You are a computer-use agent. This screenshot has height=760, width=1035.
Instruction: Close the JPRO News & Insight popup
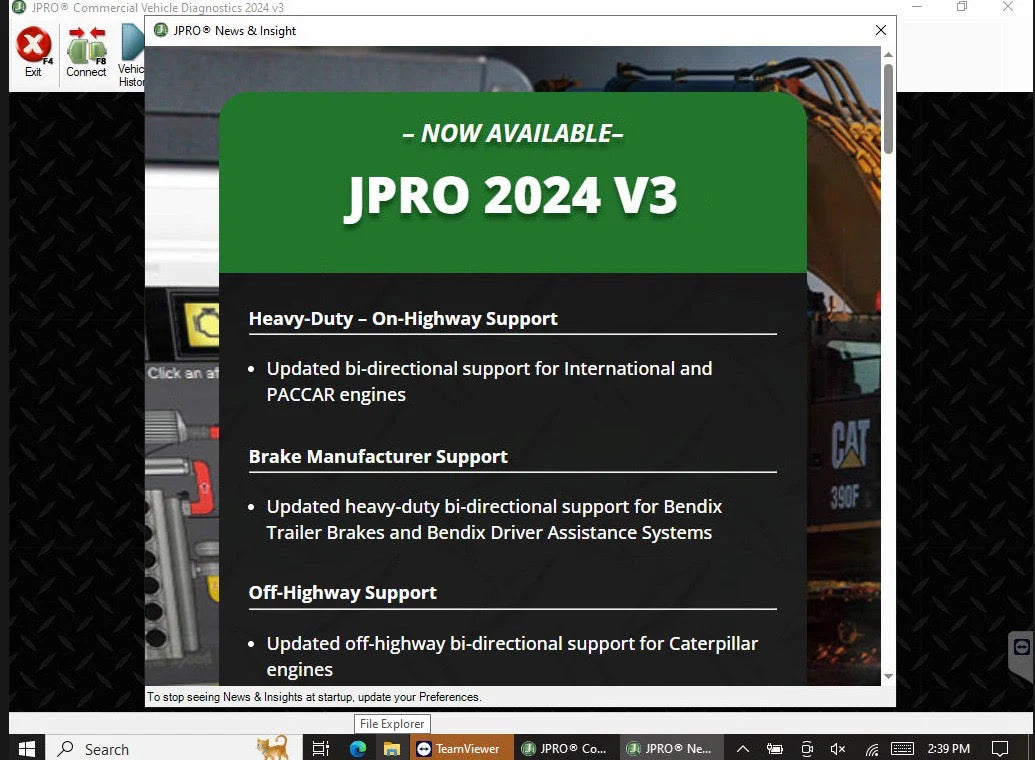[x=881, y=30]
